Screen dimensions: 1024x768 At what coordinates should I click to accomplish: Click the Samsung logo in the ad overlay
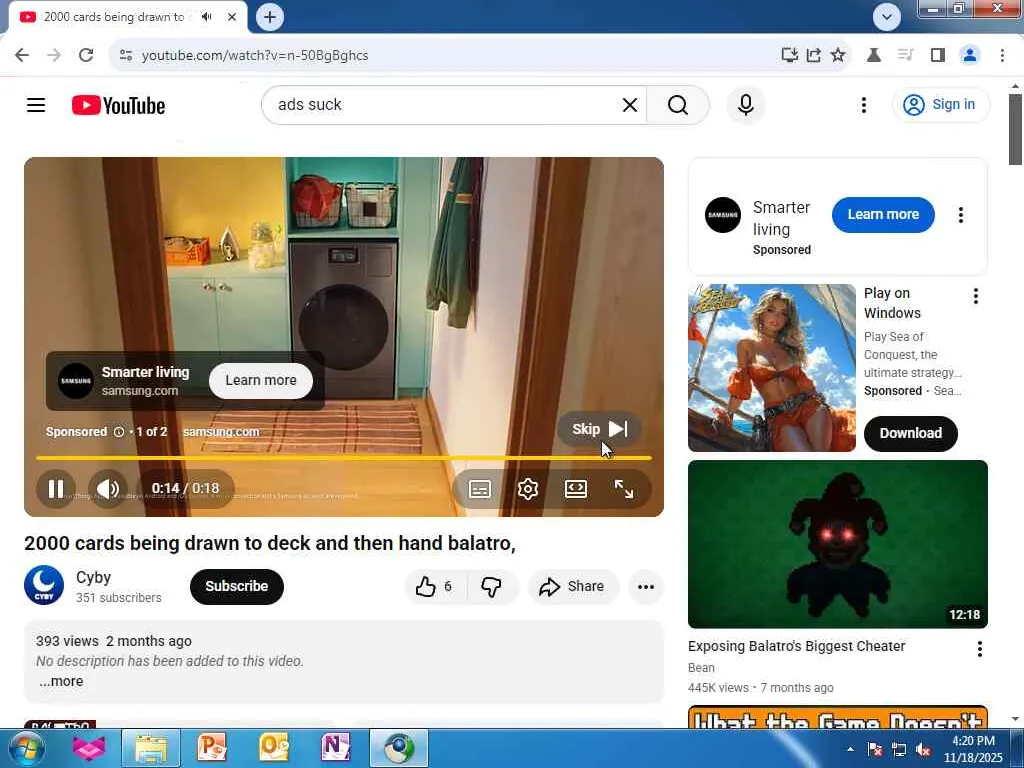76,381
